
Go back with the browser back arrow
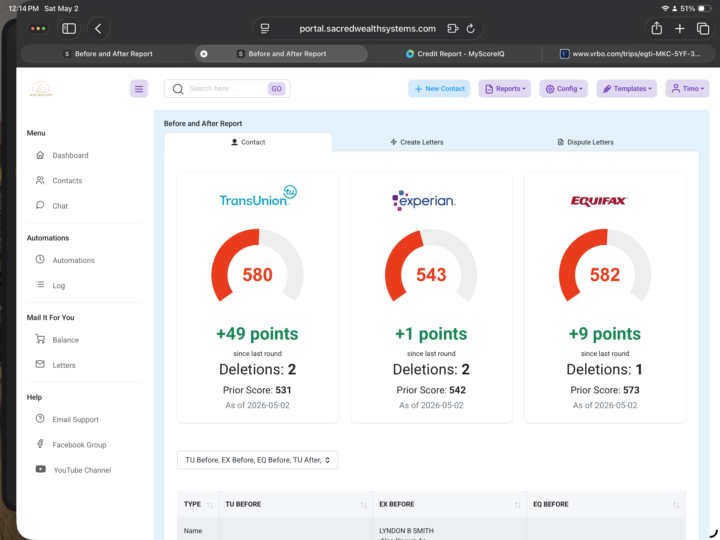98,28
